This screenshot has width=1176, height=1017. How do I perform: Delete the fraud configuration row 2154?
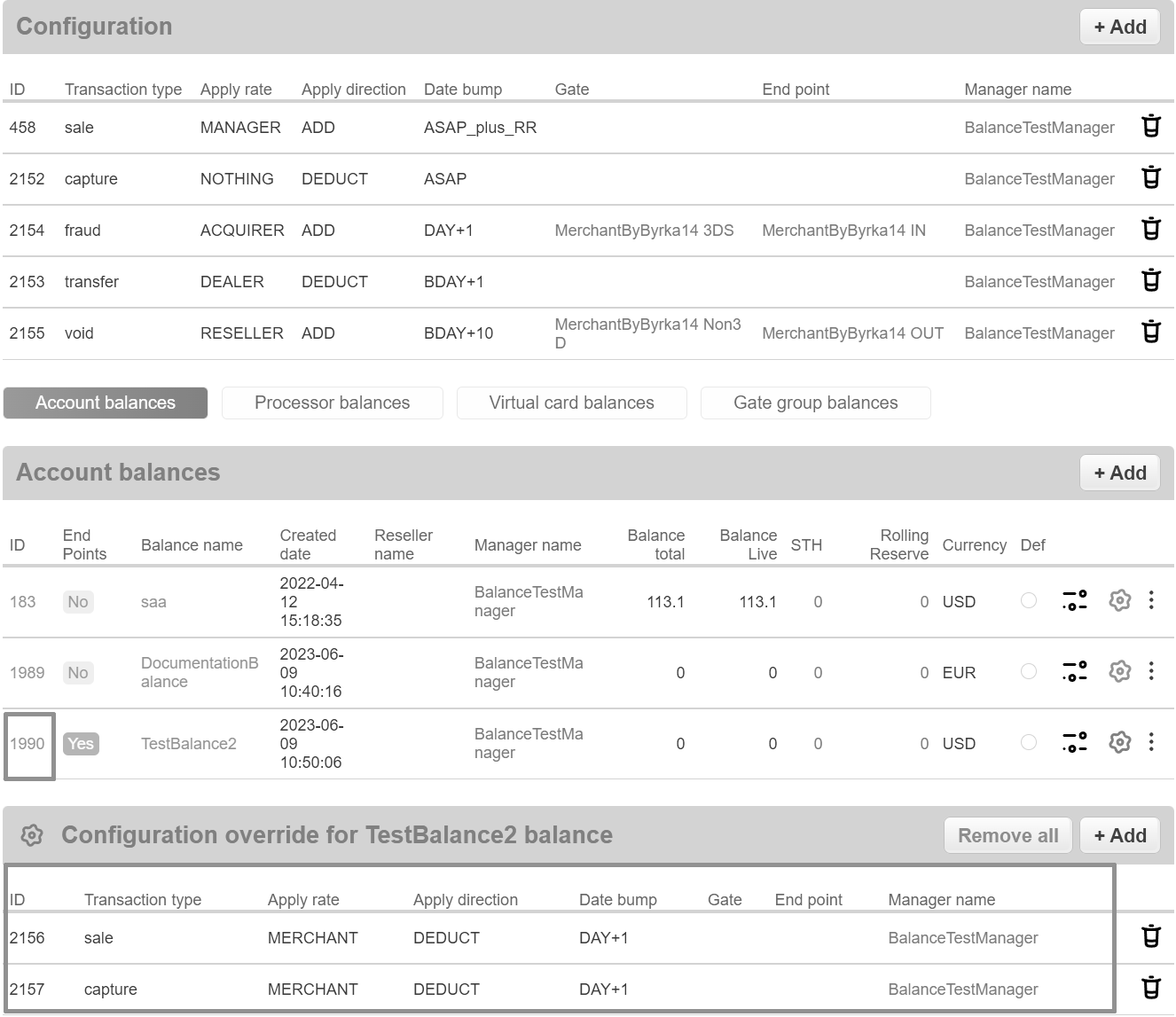1150,230
